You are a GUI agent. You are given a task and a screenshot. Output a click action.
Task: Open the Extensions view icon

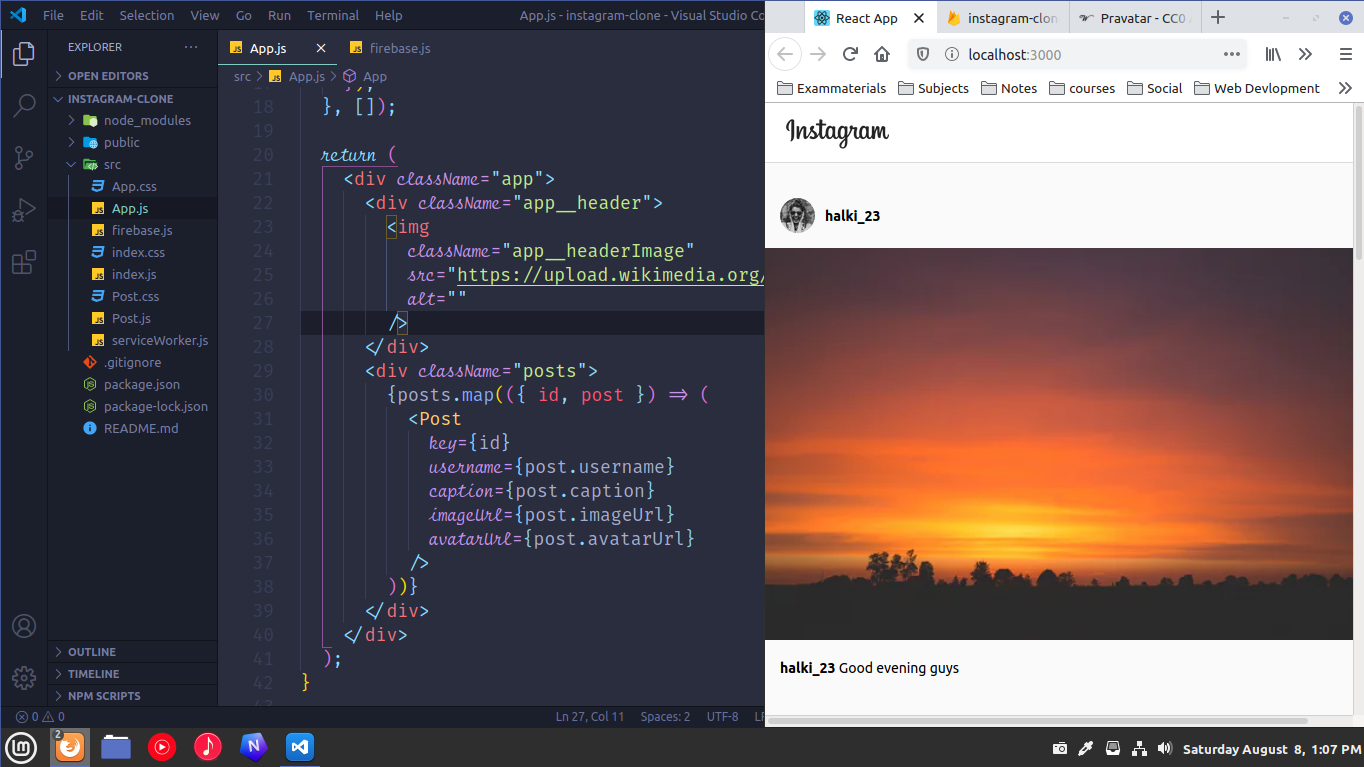[x=24, y=263]
